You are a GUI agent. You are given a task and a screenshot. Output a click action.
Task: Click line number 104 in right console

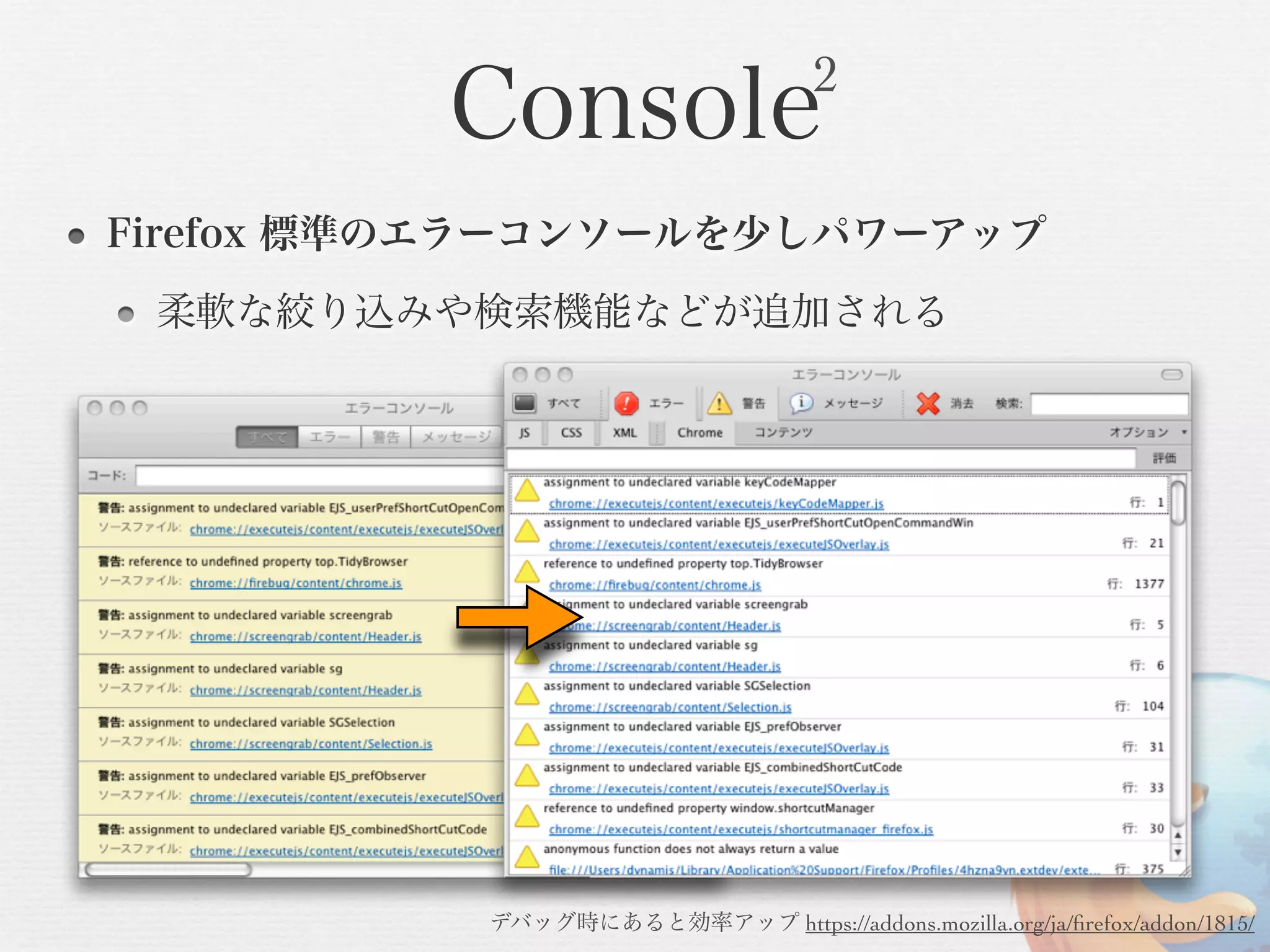(1153, 706)
